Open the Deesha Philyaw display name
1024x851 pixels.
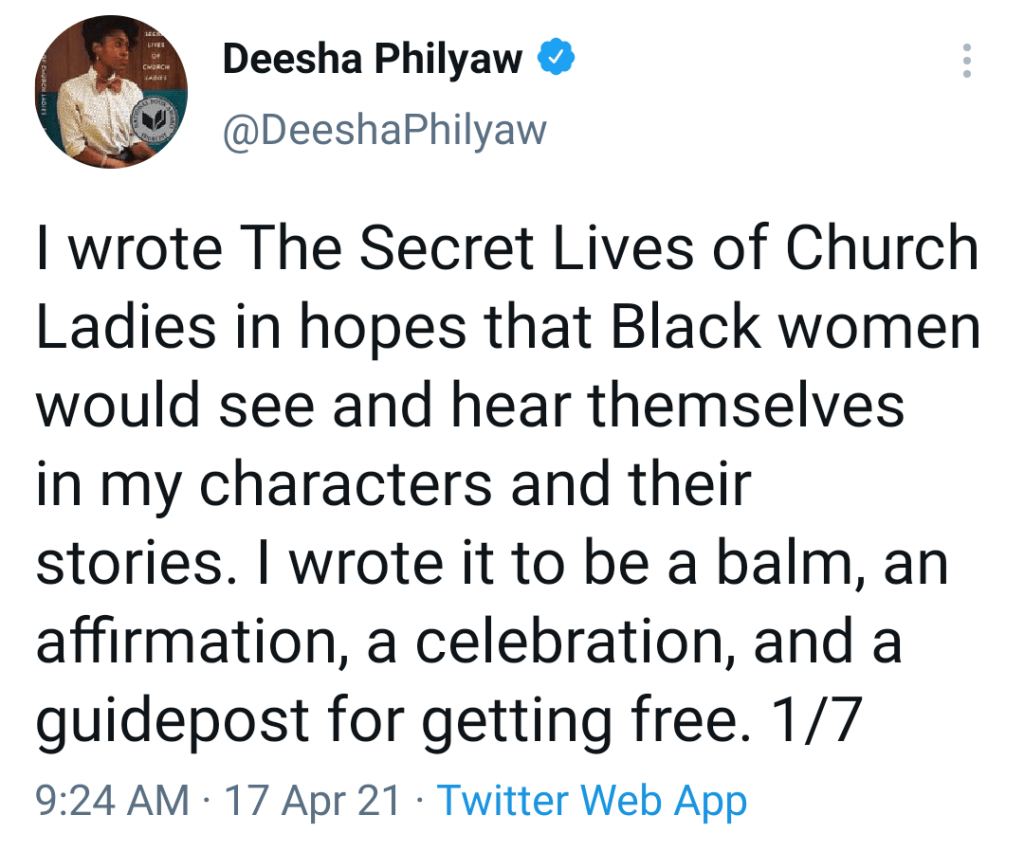point(372,61)
